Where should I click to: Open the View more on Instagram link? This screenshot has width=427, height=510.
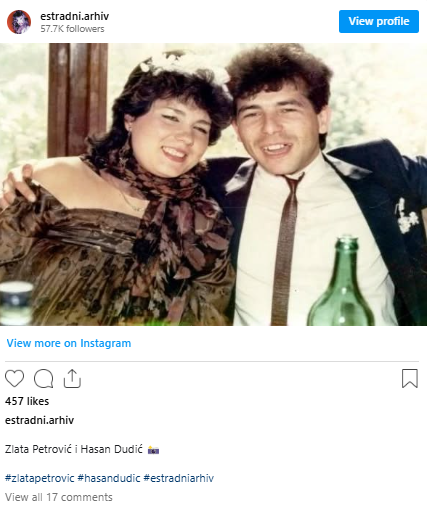click(69, 343)
